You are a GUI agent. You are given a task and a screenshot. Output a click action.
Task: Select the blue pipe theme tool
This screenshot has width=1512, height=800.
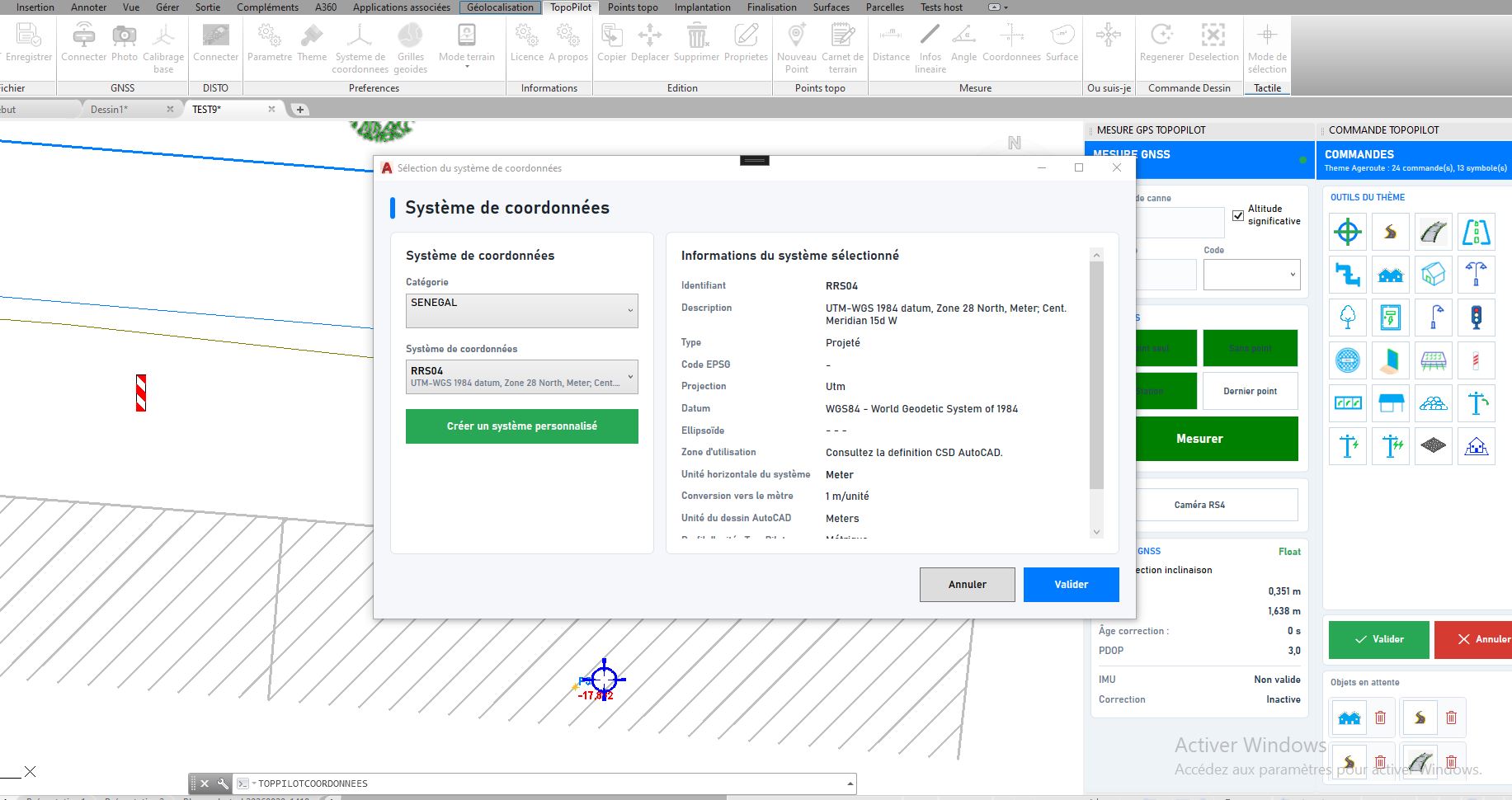(x=1348, y=275)
